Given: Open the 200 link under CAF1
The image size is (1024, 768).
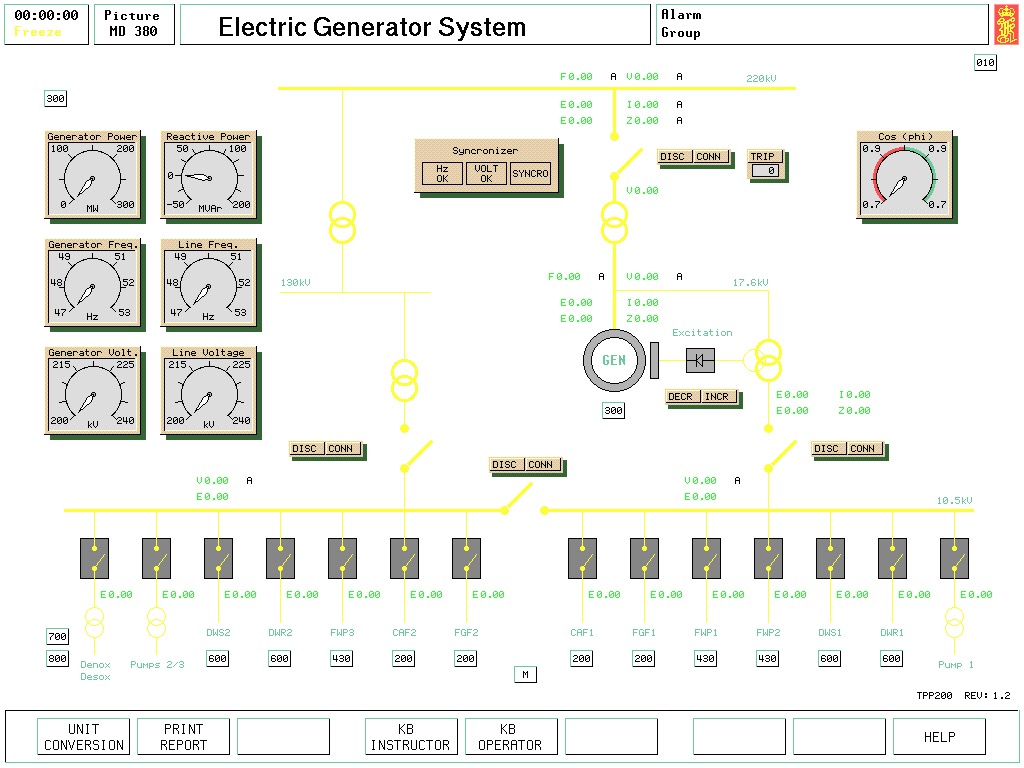Looking at the screenshot, I should [581, 658].
